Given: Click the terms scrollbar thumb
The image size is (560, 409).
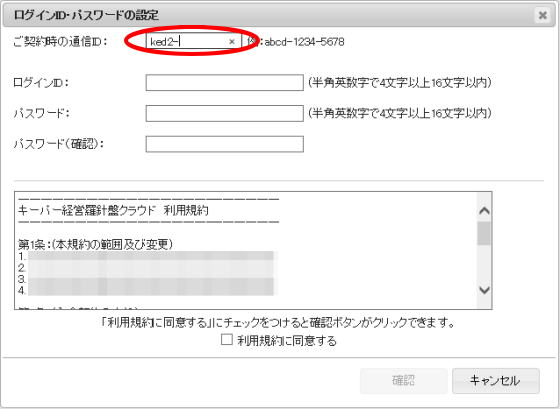Looking at the screenshot, I should [x=484, y=233].
